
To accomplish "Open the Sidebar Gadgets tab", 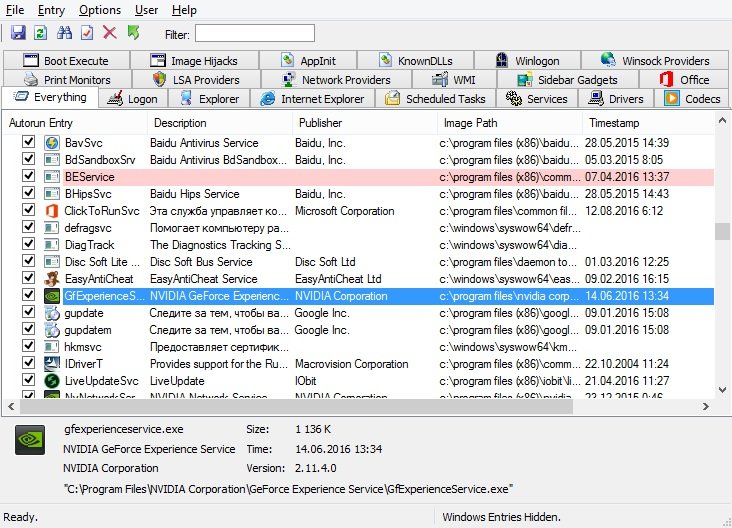I will 567,80.
